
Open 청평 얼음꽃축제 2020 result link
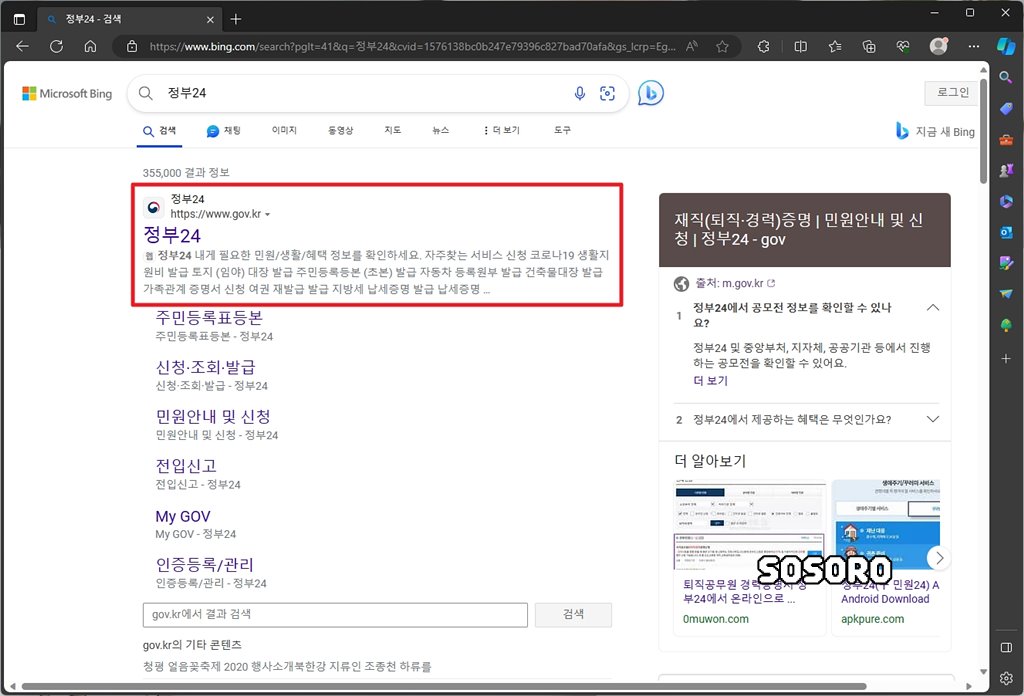click(287, 667)
